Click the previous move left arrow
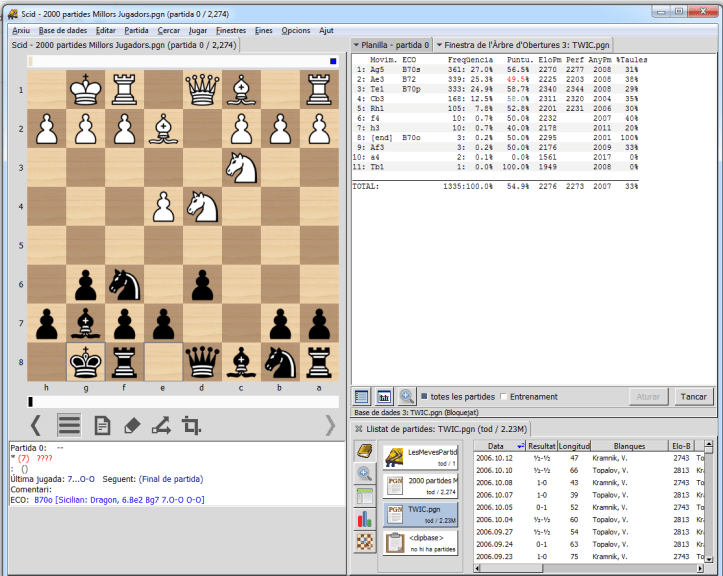This screenshot has width=723, height=576. [36, 426]
